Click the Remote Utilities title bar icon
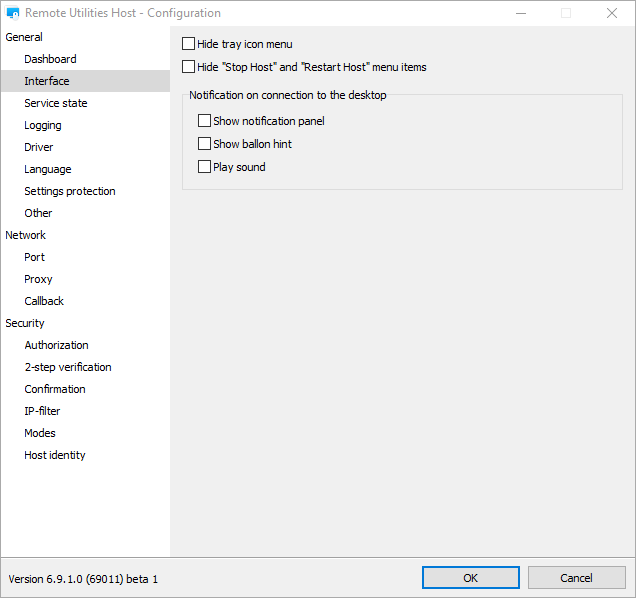 click(x=13, y=14)
